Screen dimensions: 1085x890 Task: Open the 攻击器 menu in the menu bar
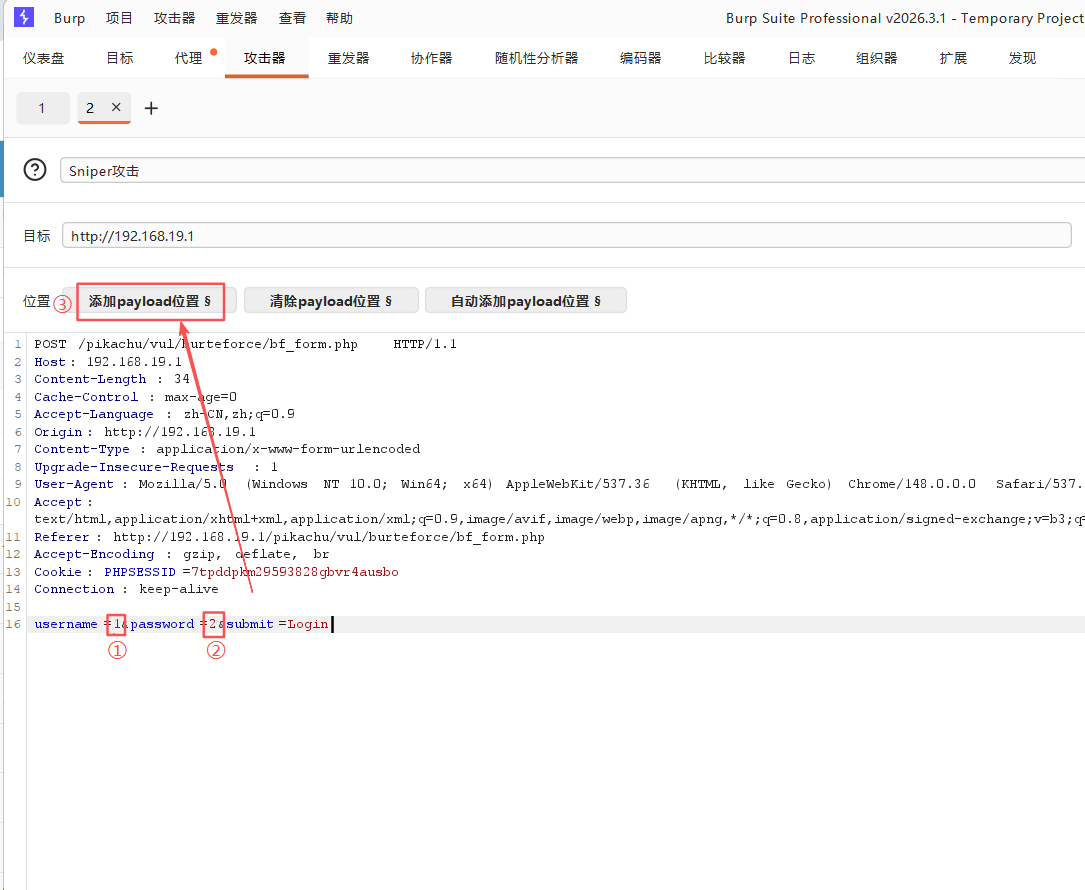tap(174, 18)
